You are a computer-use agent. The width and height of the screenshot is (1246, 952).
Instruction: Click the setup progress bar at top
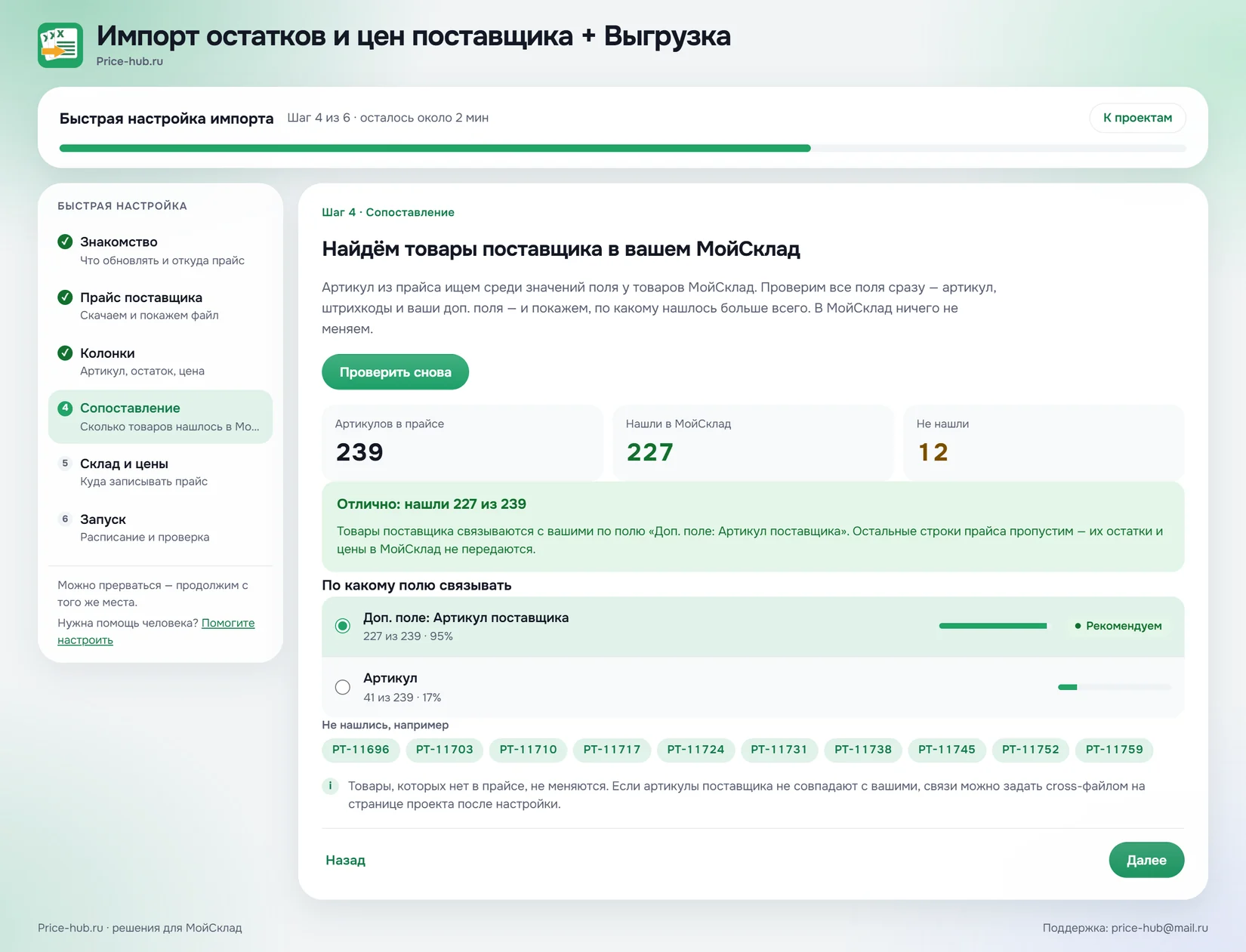point(623,148)
